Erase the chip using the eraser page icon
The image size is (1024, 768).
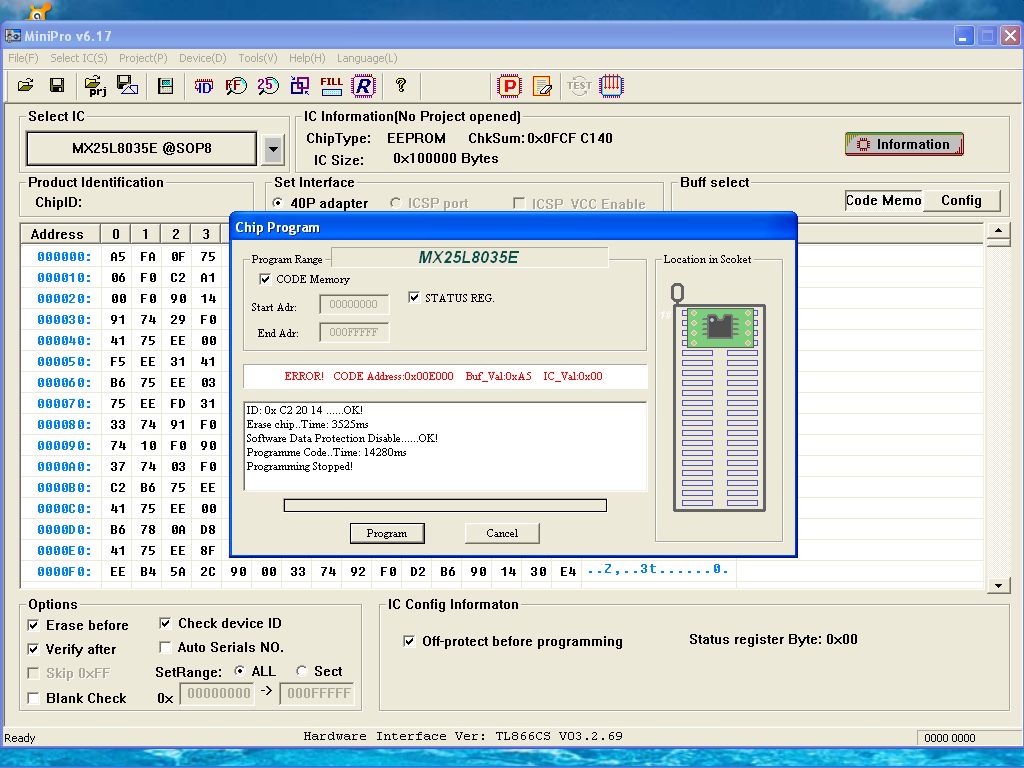coord(542,86)
